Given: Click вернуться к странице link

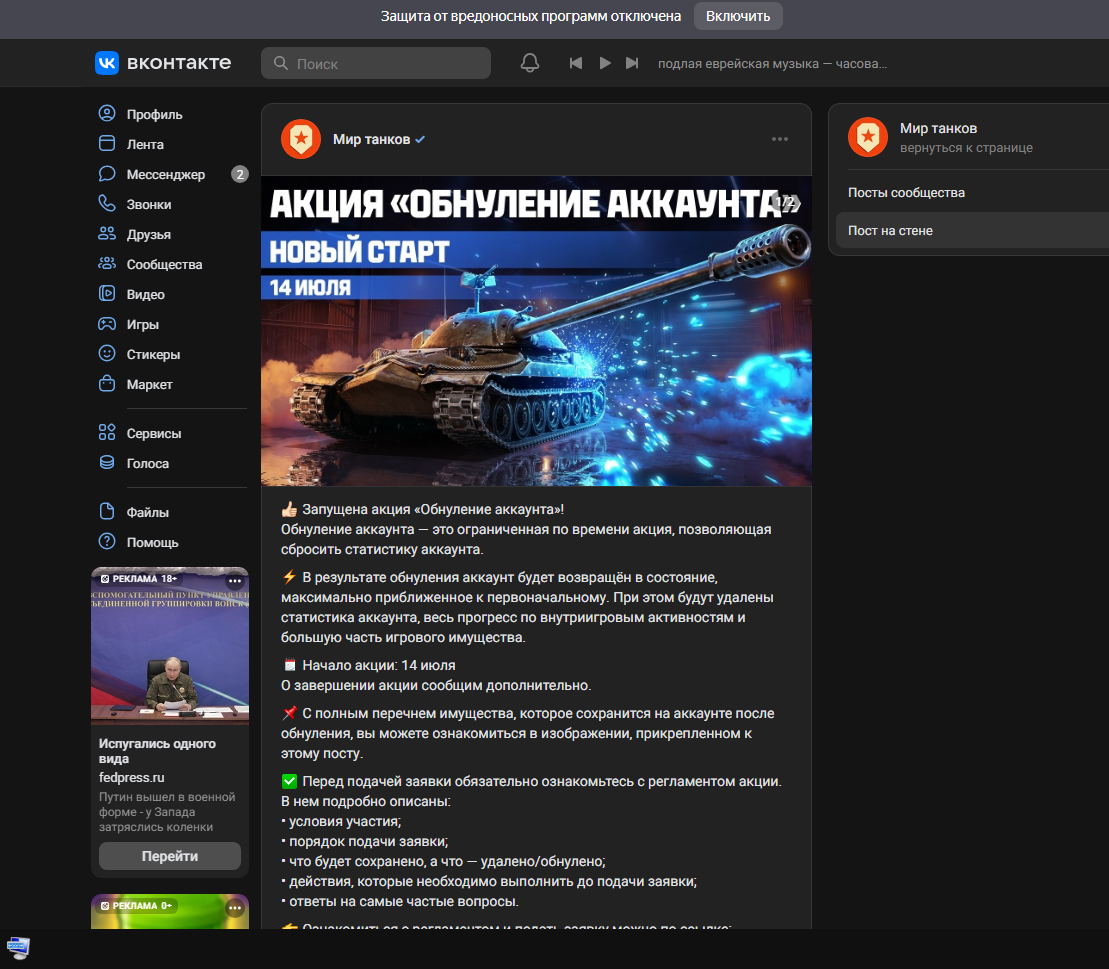Looking at the screenshot, I should [966, 148].
